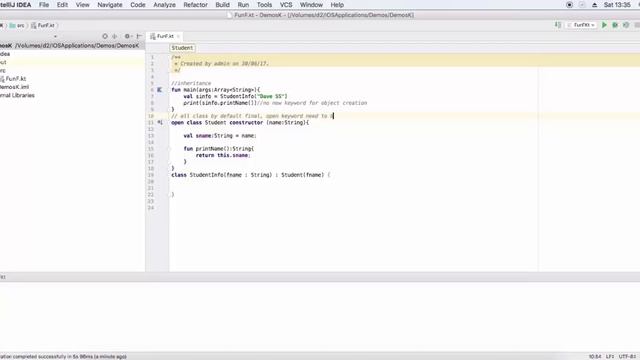Screen dimensions: 640x360
Task: Click the class StudentInfo declaration line
Action: pos(251,175)
